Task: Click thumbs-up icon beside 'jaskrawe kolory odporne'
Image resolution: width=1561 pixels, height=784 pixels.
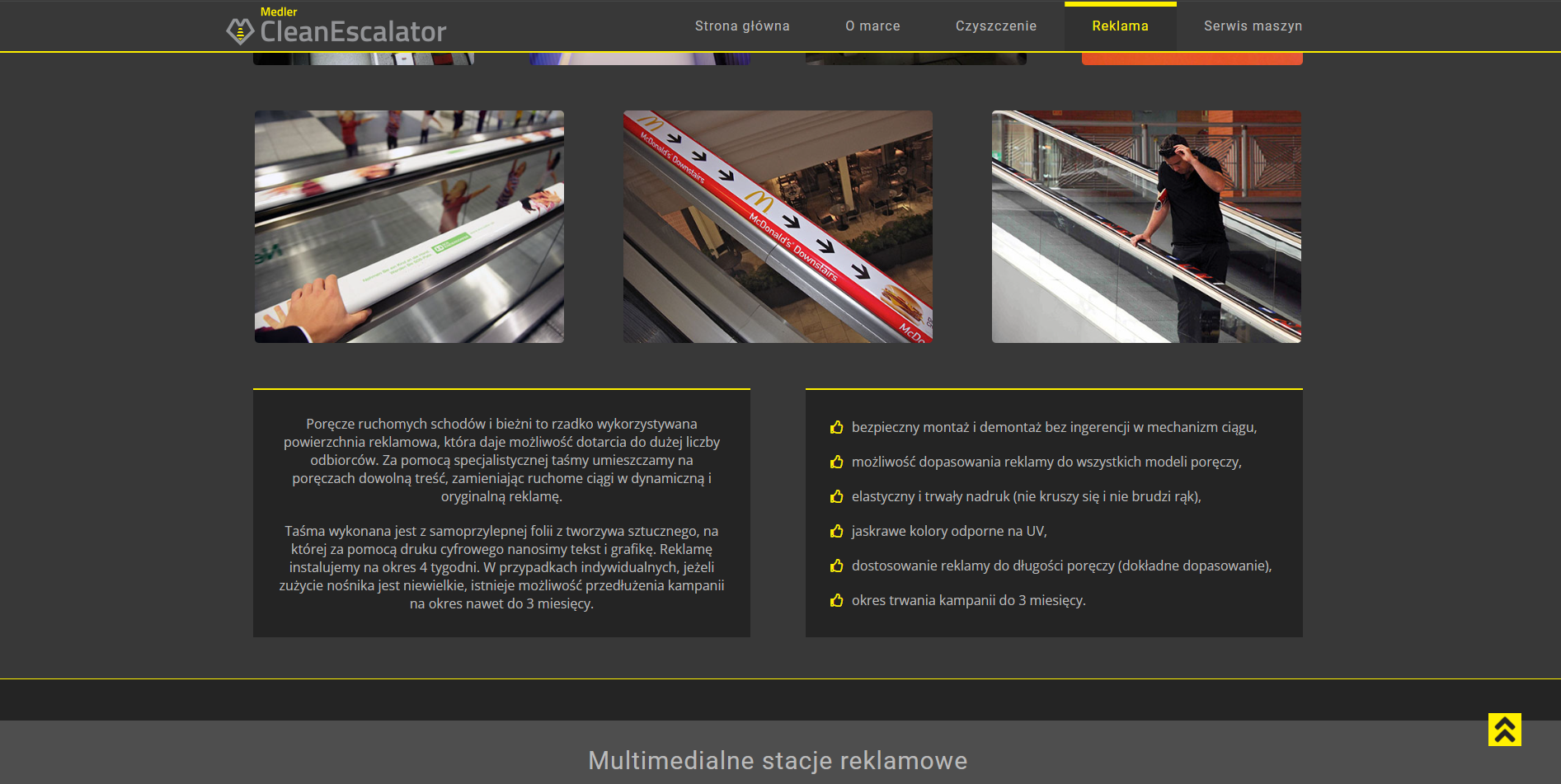Action: coord(836,531)
